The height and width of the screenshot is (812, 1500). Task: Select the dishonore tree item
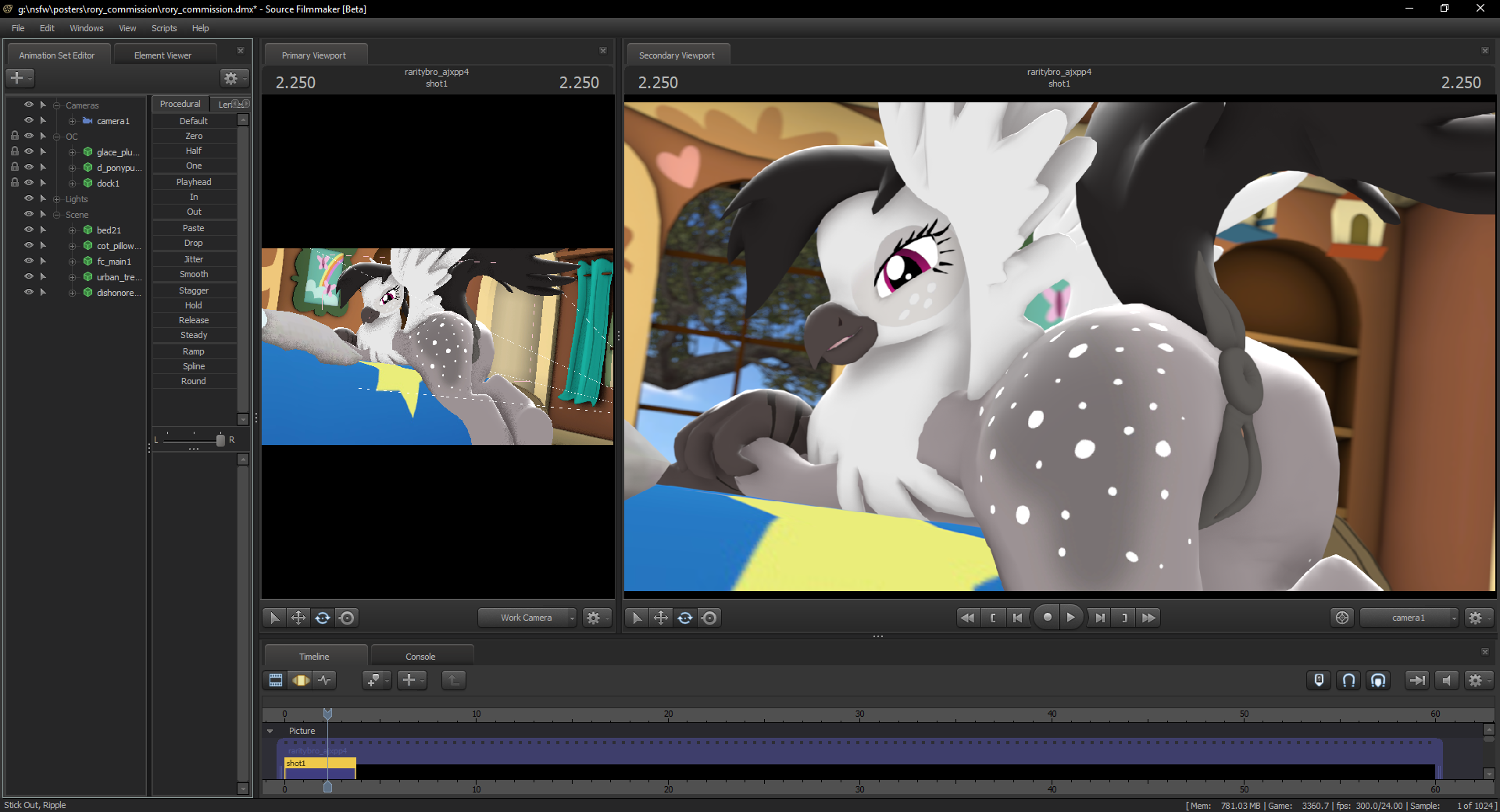118,293
